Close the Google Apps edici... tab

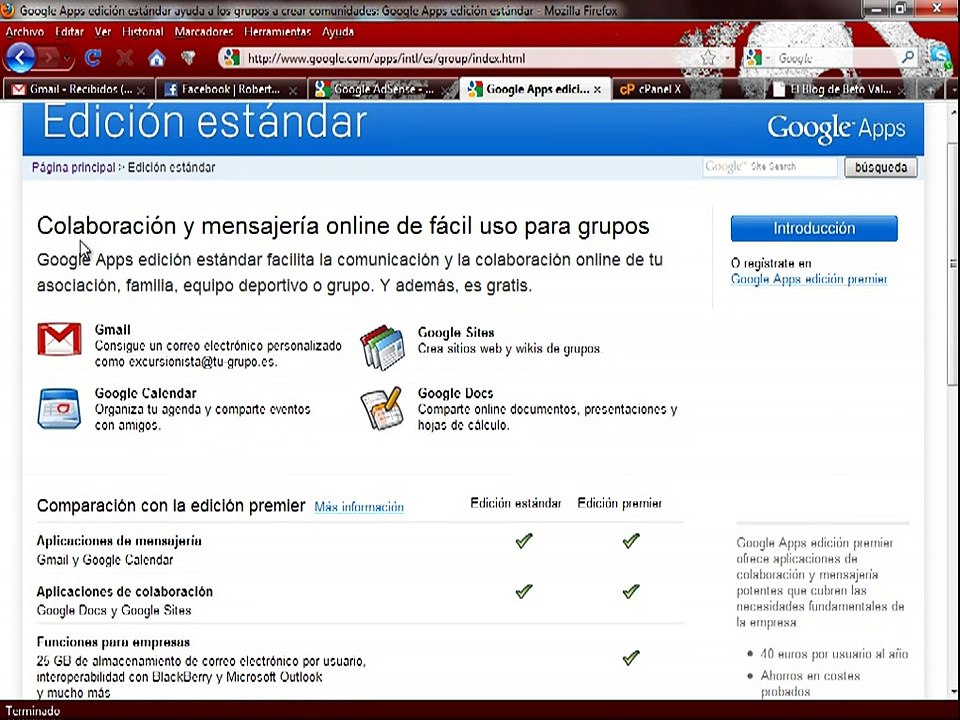click(598, 90)
